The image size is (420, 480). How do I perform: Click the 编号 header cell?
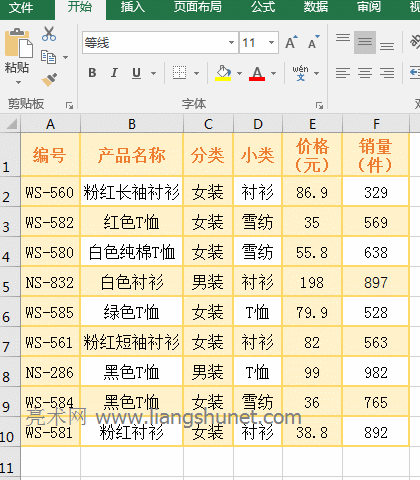pos(50,155)
